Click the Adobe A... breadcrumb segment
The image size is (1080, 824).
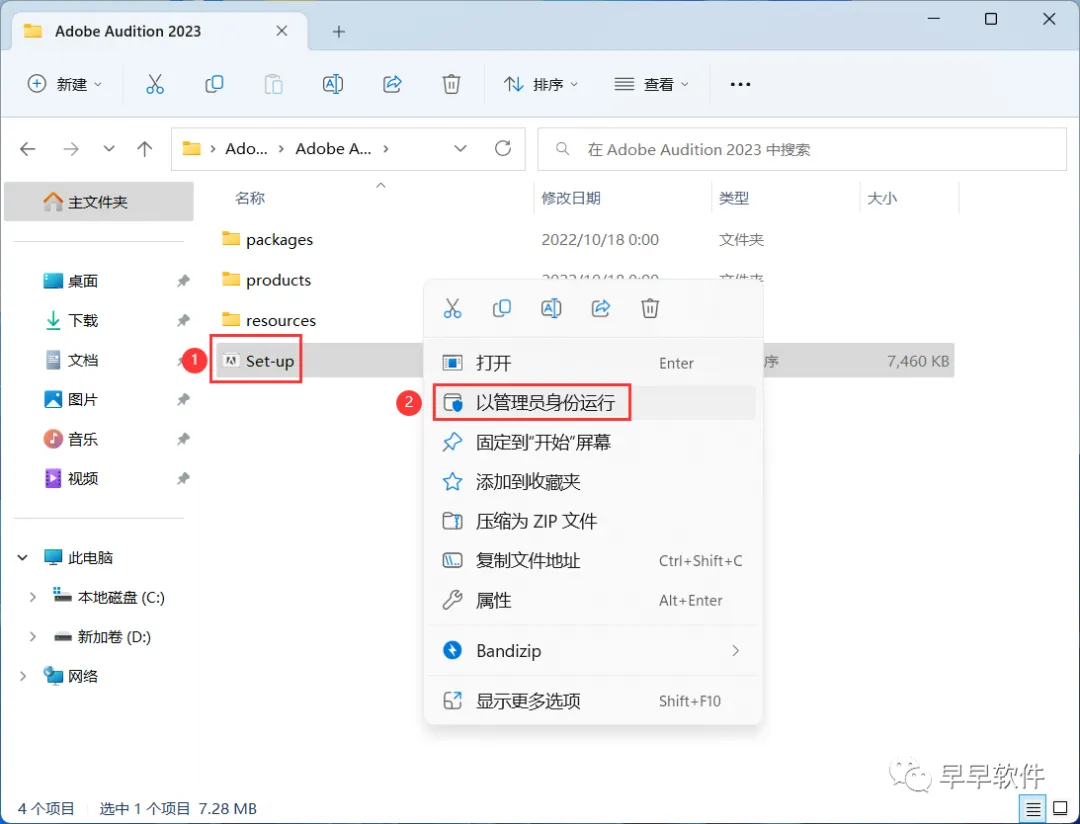(x=333, y=149)
